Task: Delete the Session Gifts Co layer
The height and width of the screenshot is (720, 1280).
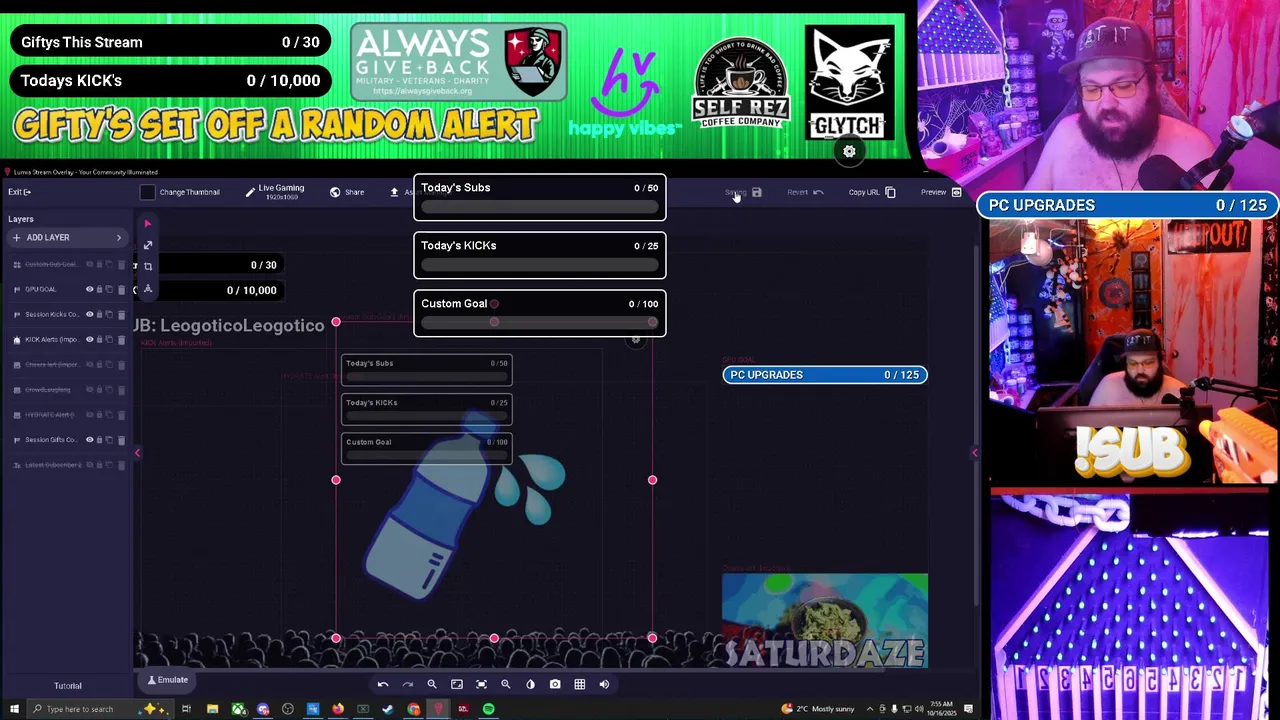Action: point(122,440)
